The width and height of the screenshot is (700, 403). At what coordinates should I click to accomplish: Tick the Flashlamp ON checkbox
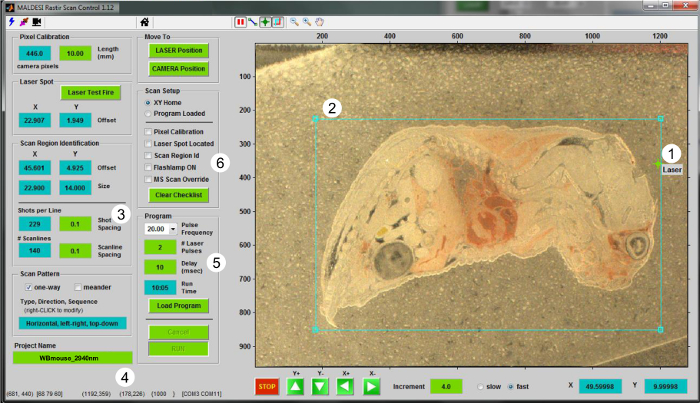coord(149,167)
